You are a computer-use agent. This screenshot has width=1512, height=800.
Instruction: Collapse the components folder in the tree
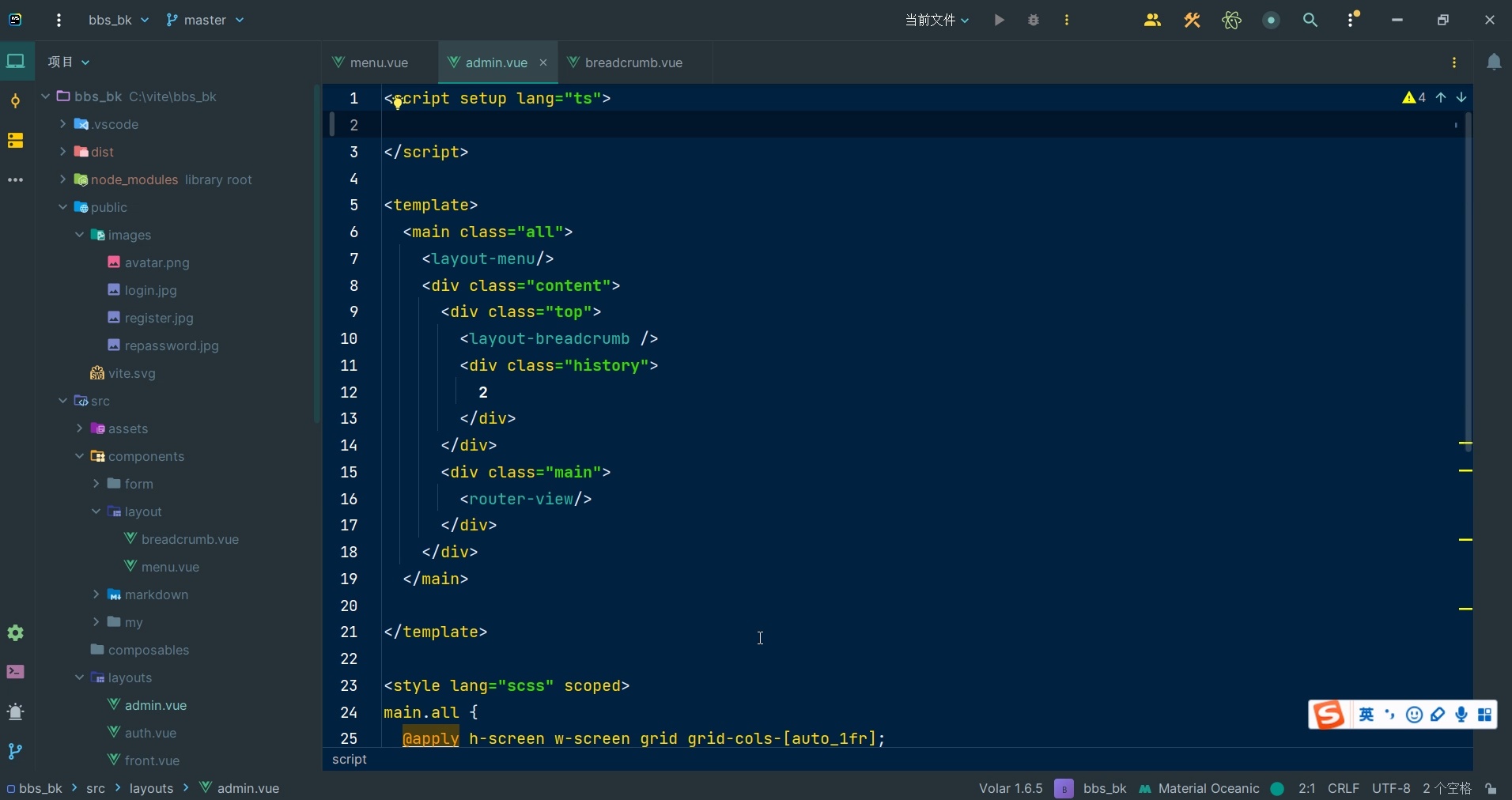(x=80, y=457)
